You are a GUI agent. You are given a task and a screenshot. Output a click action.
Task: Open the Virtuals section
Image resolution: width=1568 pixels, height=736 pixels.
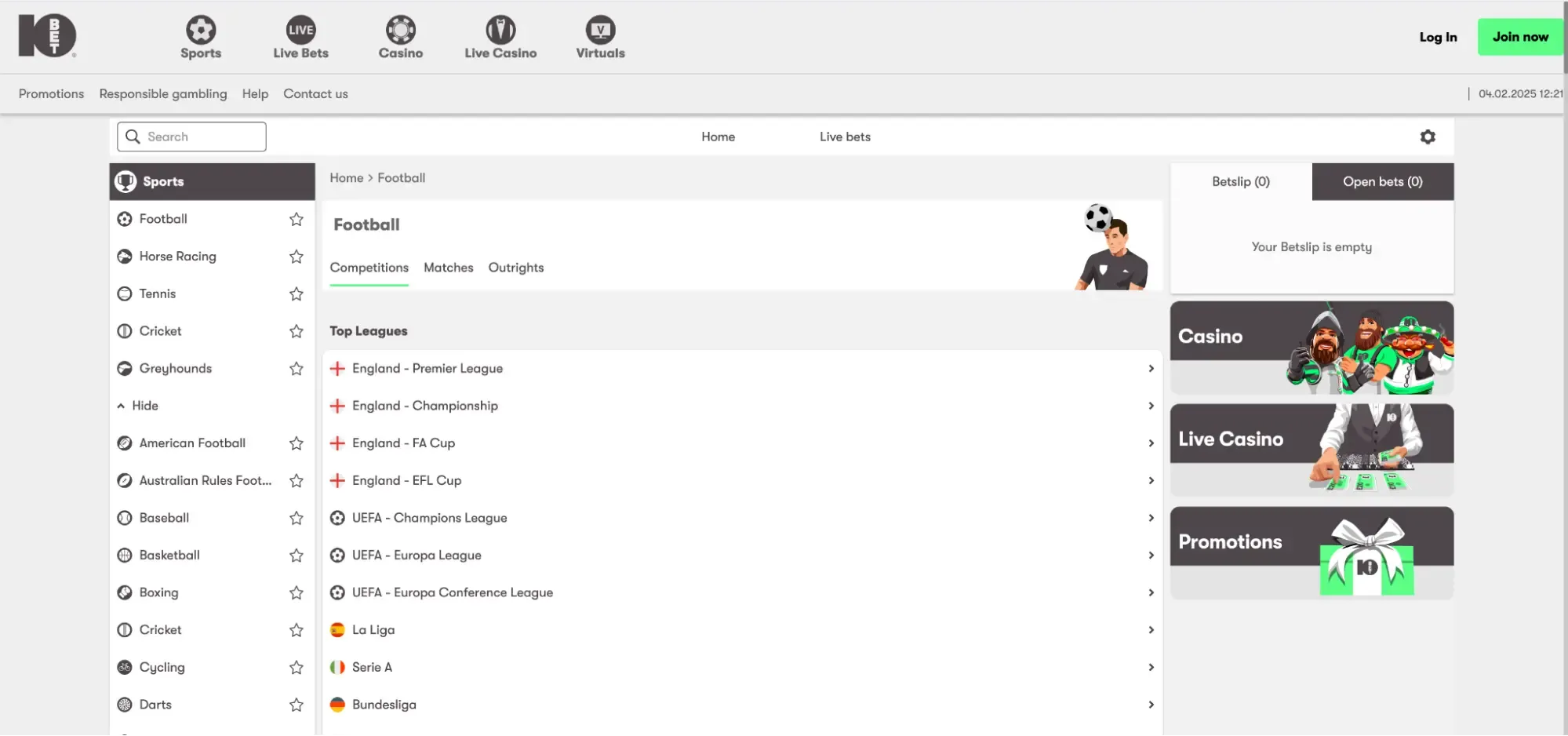600,37
